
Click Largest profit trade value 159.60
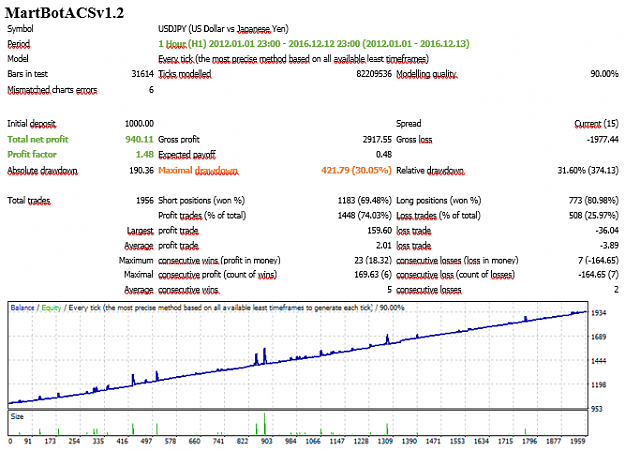tap(379, 230)
